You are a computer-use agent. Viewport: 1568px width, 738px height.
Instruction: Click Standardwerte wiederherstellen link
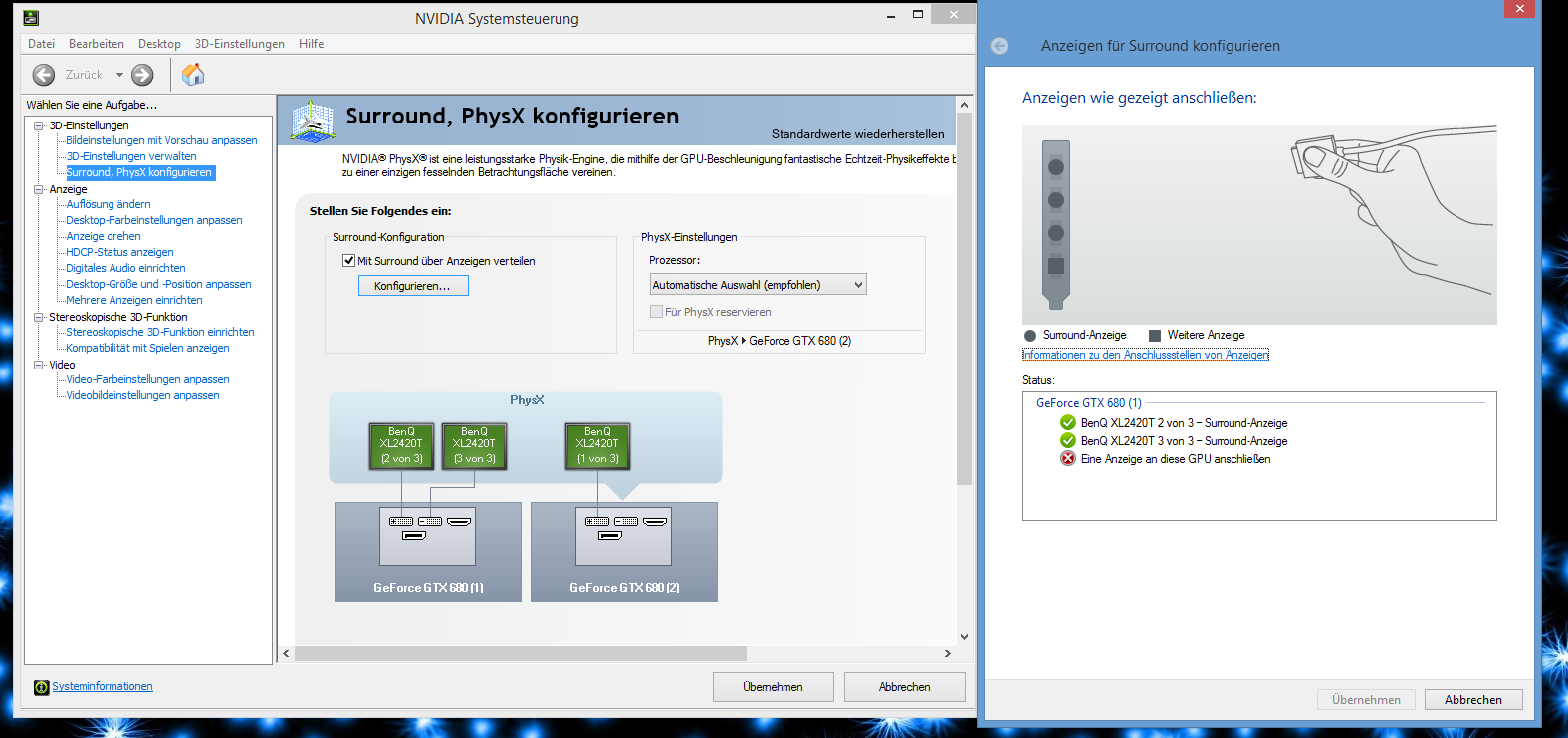click(x=858, y=134)
